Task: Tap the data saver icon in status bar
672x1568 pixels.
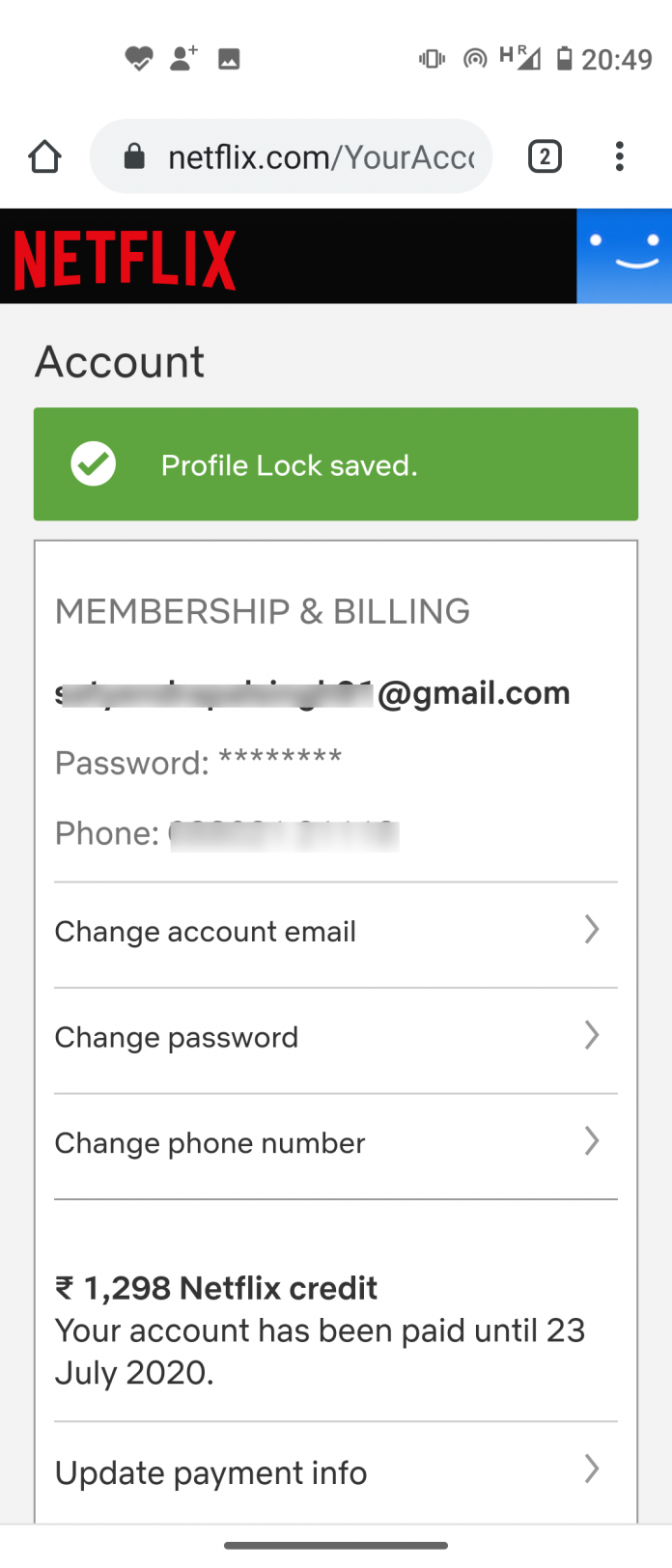Action: click(x=475, y=58)
